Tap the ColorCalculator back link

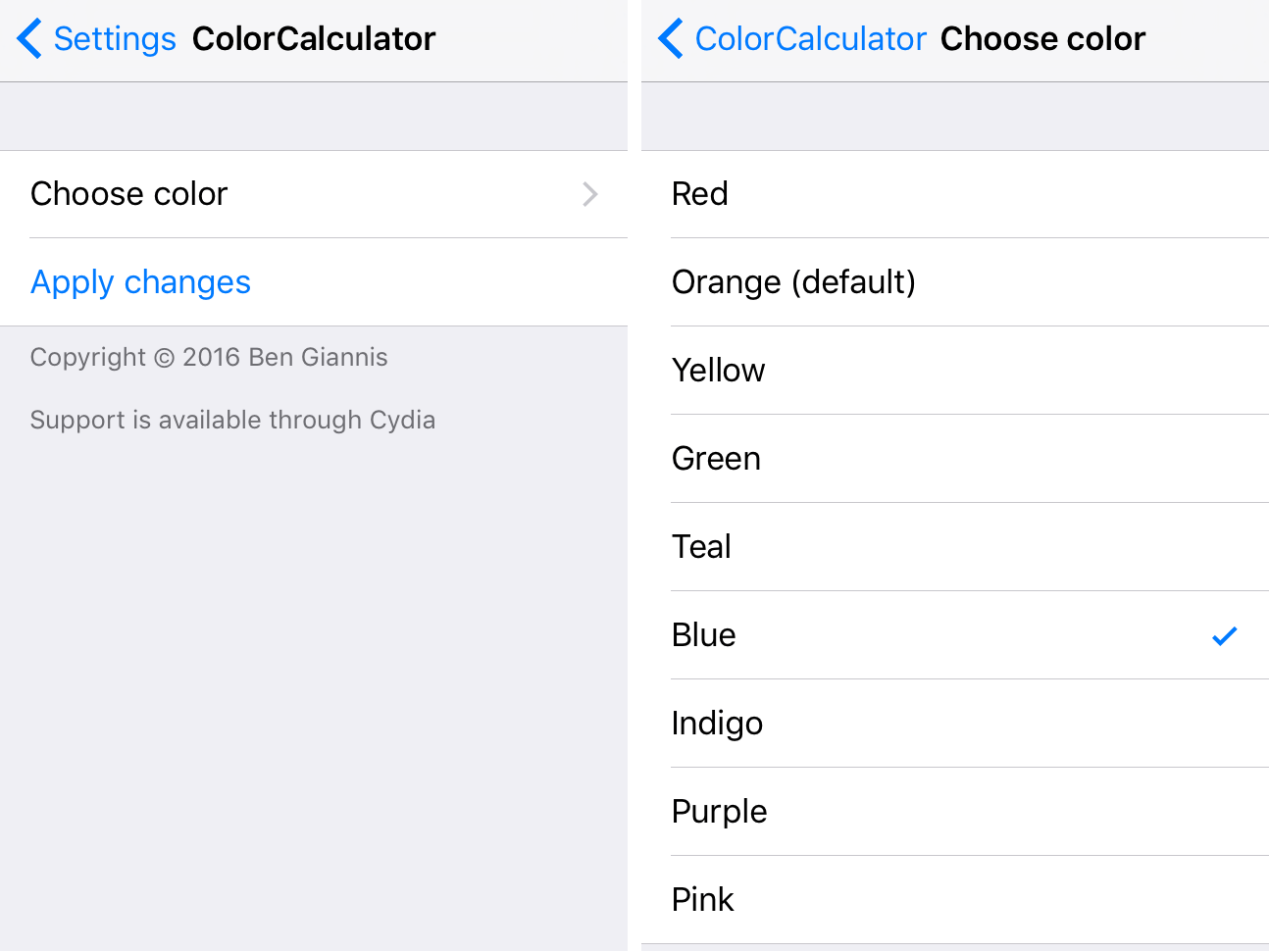pos(810,38)
